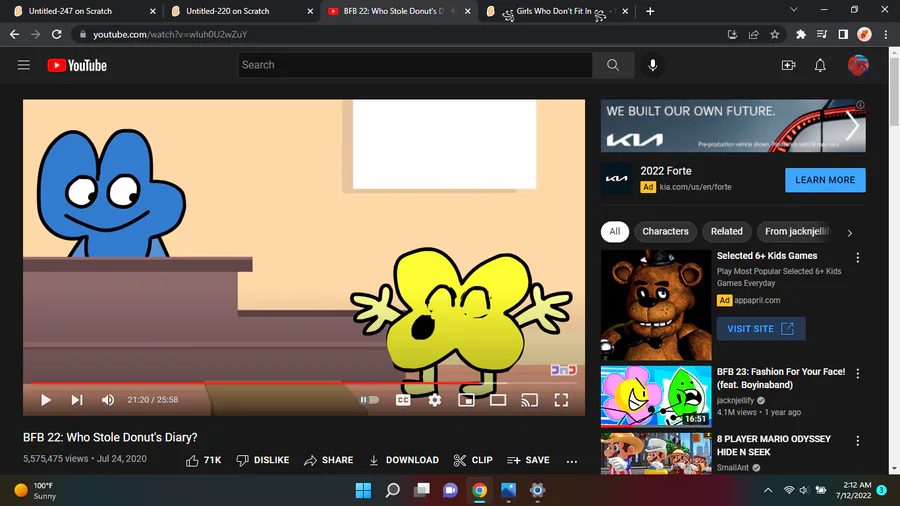Click the Learn More Kia ad button
Image resolution: width=900 pixels, height=506 pixels.
[825, 180]
